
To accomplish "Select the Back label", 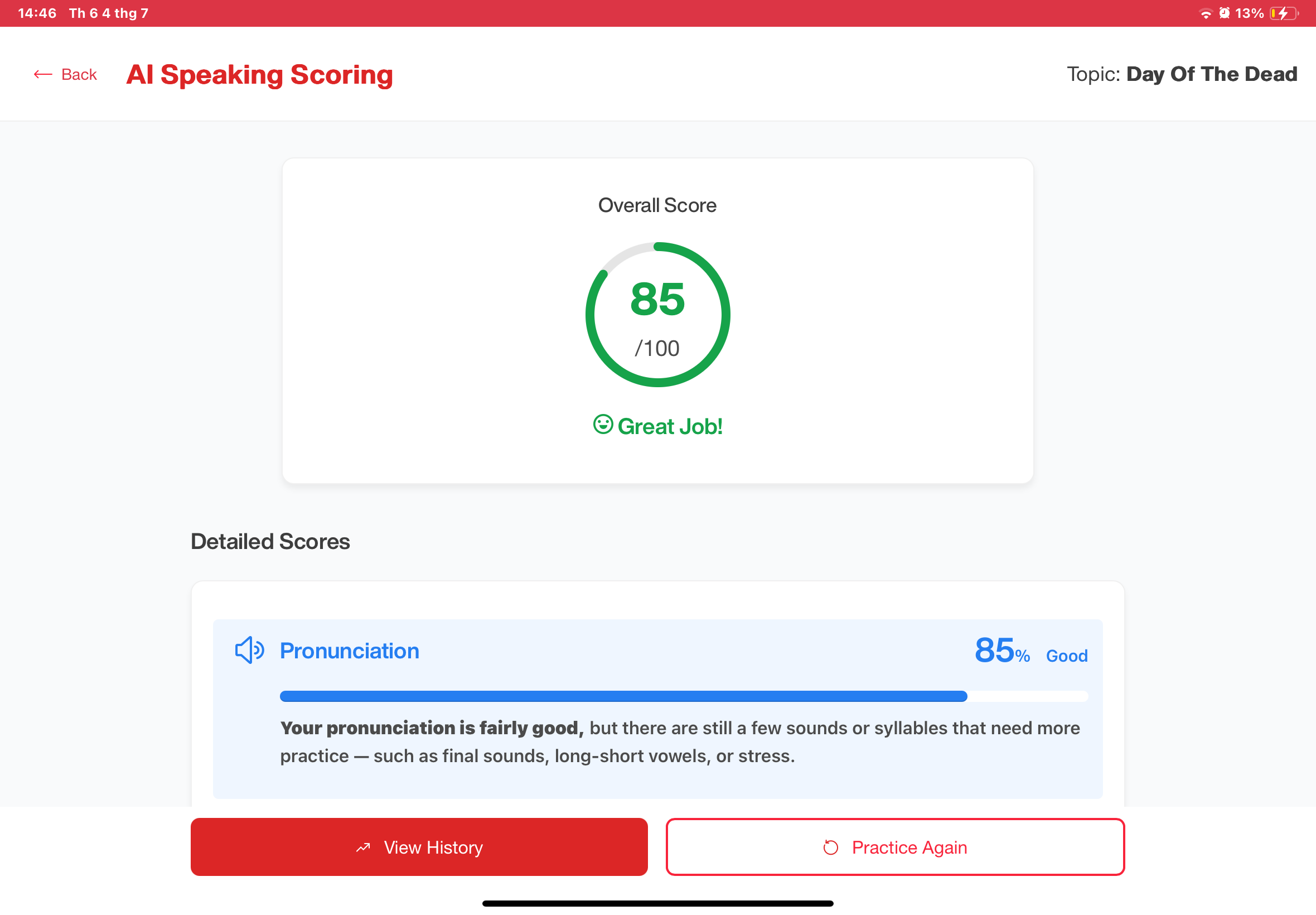I will click(x=79, y=74).
